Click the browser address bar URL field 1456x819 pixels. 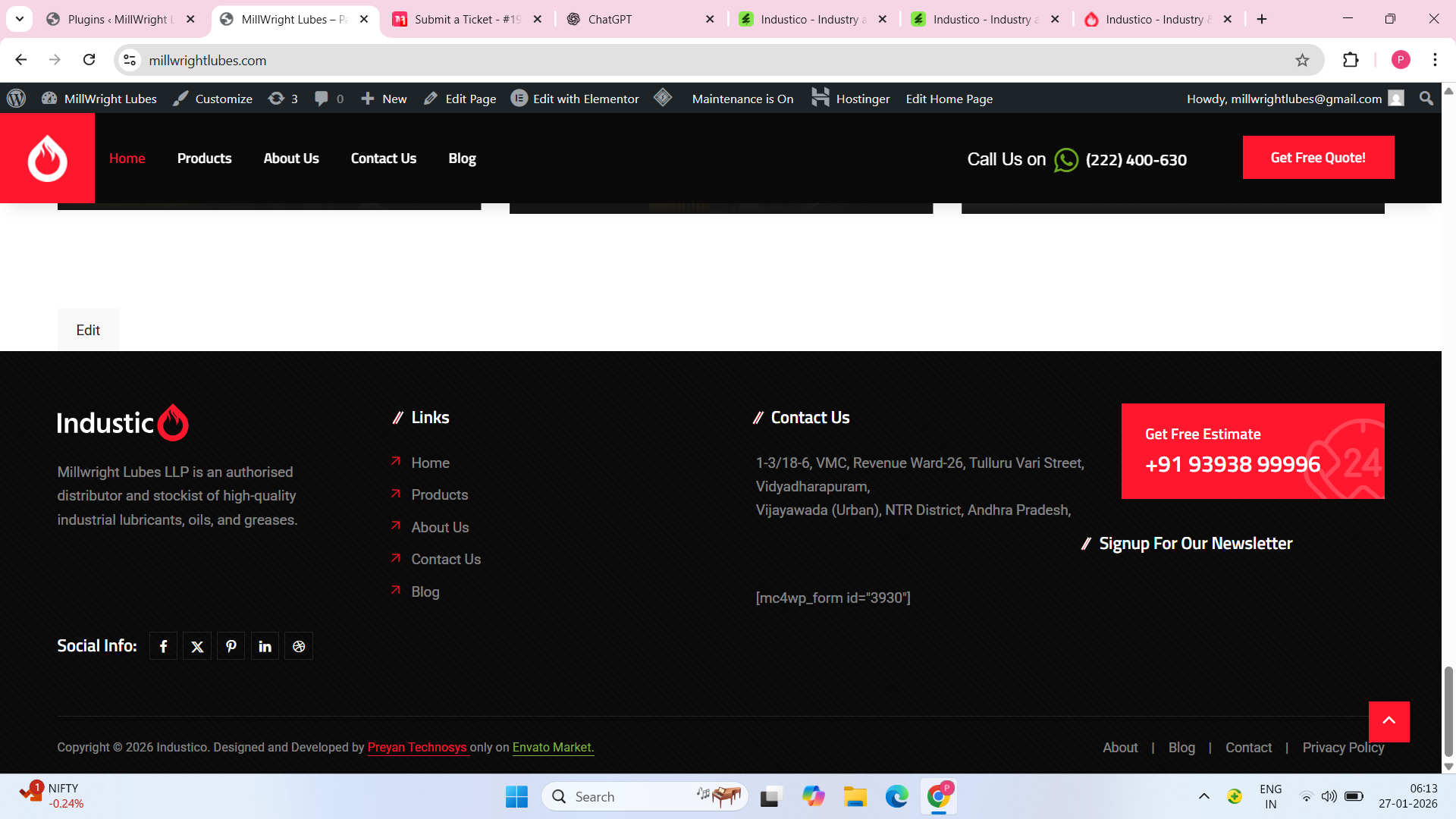pos(682,60)
